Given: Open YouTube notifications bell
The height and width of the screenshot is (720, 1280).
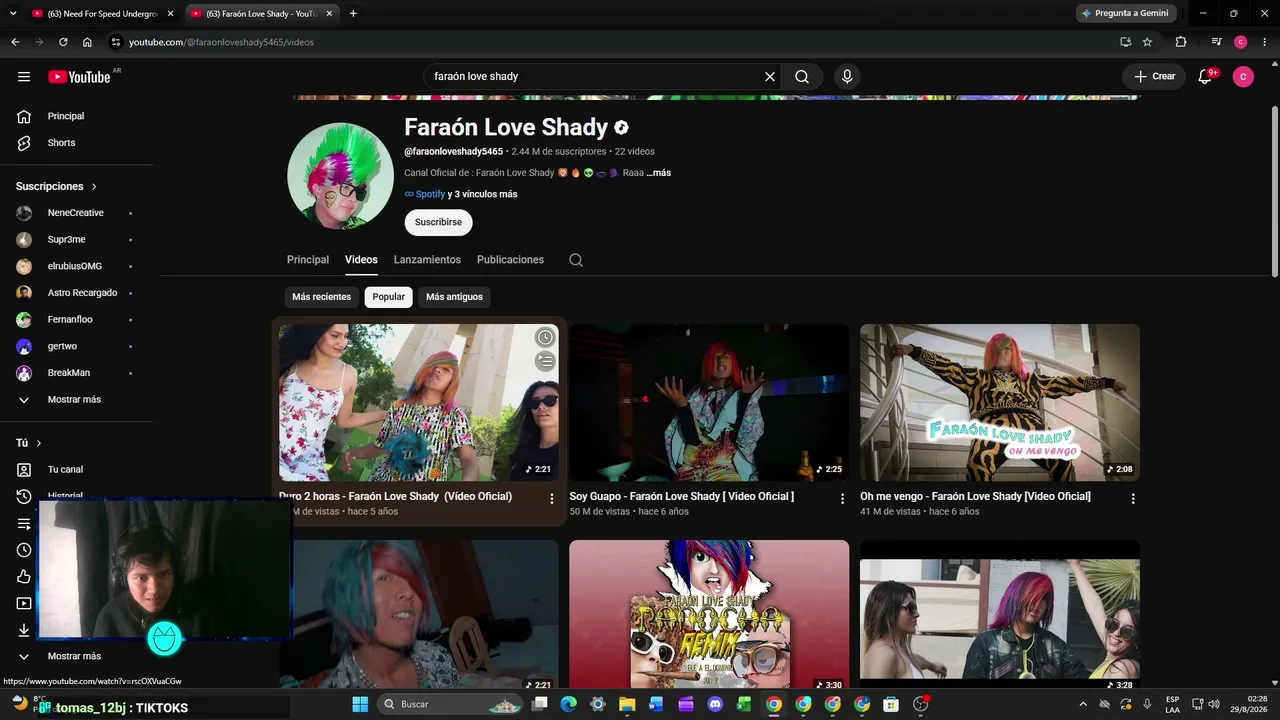Looking at the screenshot, I should [1206, 77].
